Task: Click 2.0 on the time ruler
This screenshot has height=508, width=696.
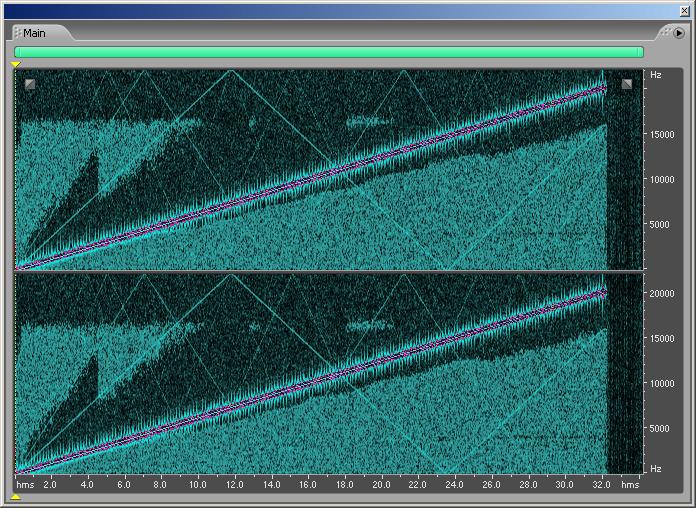Action: click(x=50, y=484)
